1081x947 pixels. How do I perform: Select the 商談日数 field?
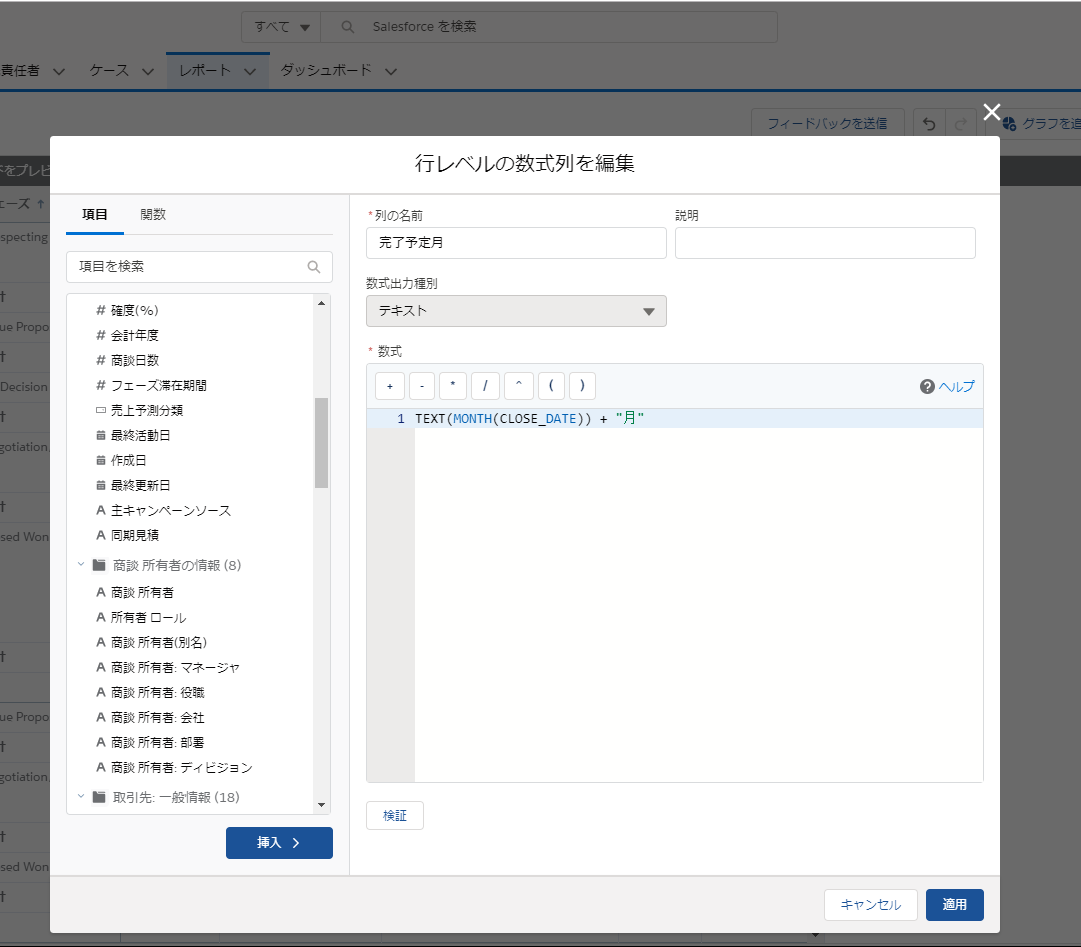[134, 360]
